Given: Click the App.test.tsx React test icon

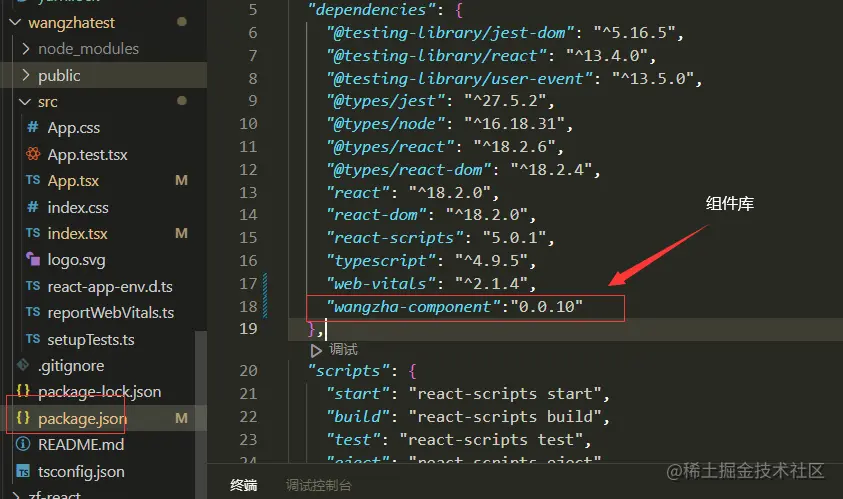Looking at the screenshot, I should tap(33, 154).
